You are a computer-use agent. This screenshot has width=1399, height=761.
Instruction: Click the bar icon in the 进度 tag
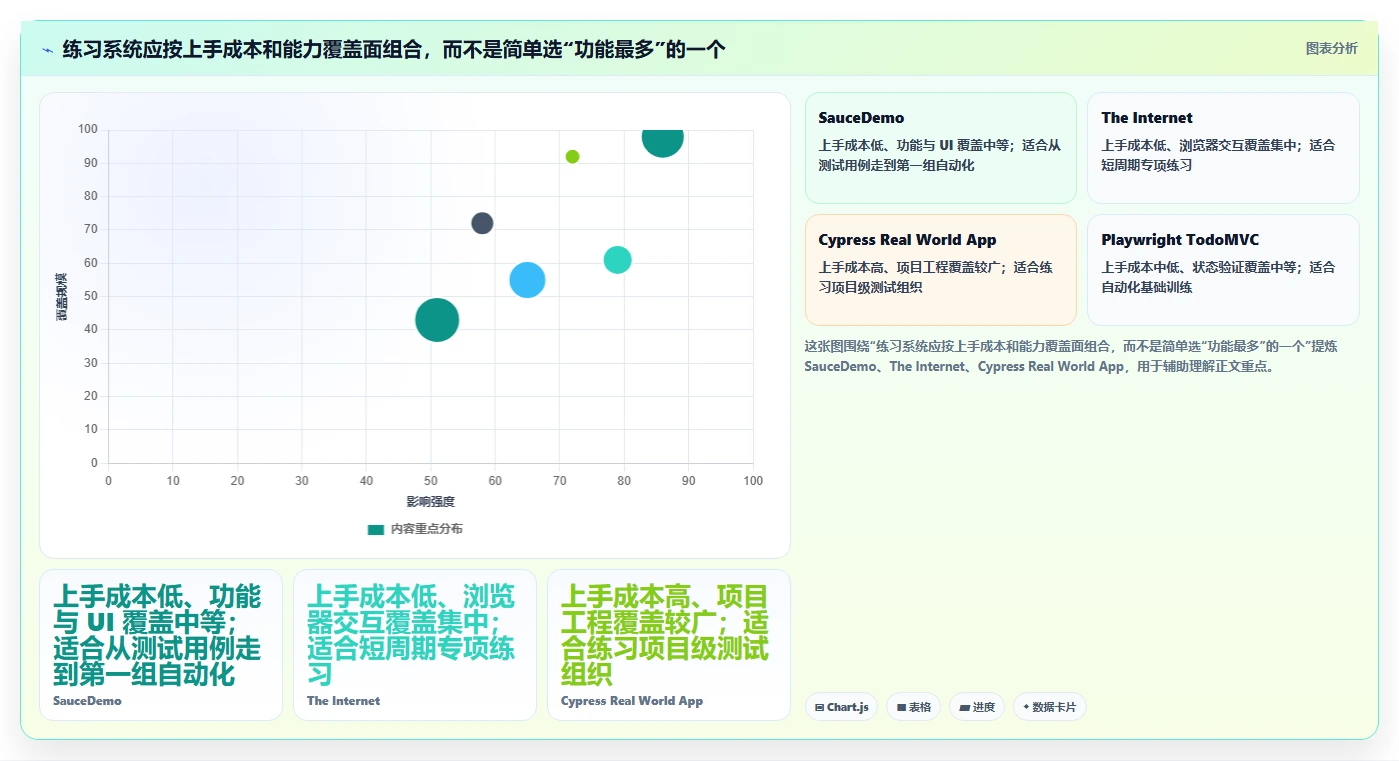(x=964, y=707)
